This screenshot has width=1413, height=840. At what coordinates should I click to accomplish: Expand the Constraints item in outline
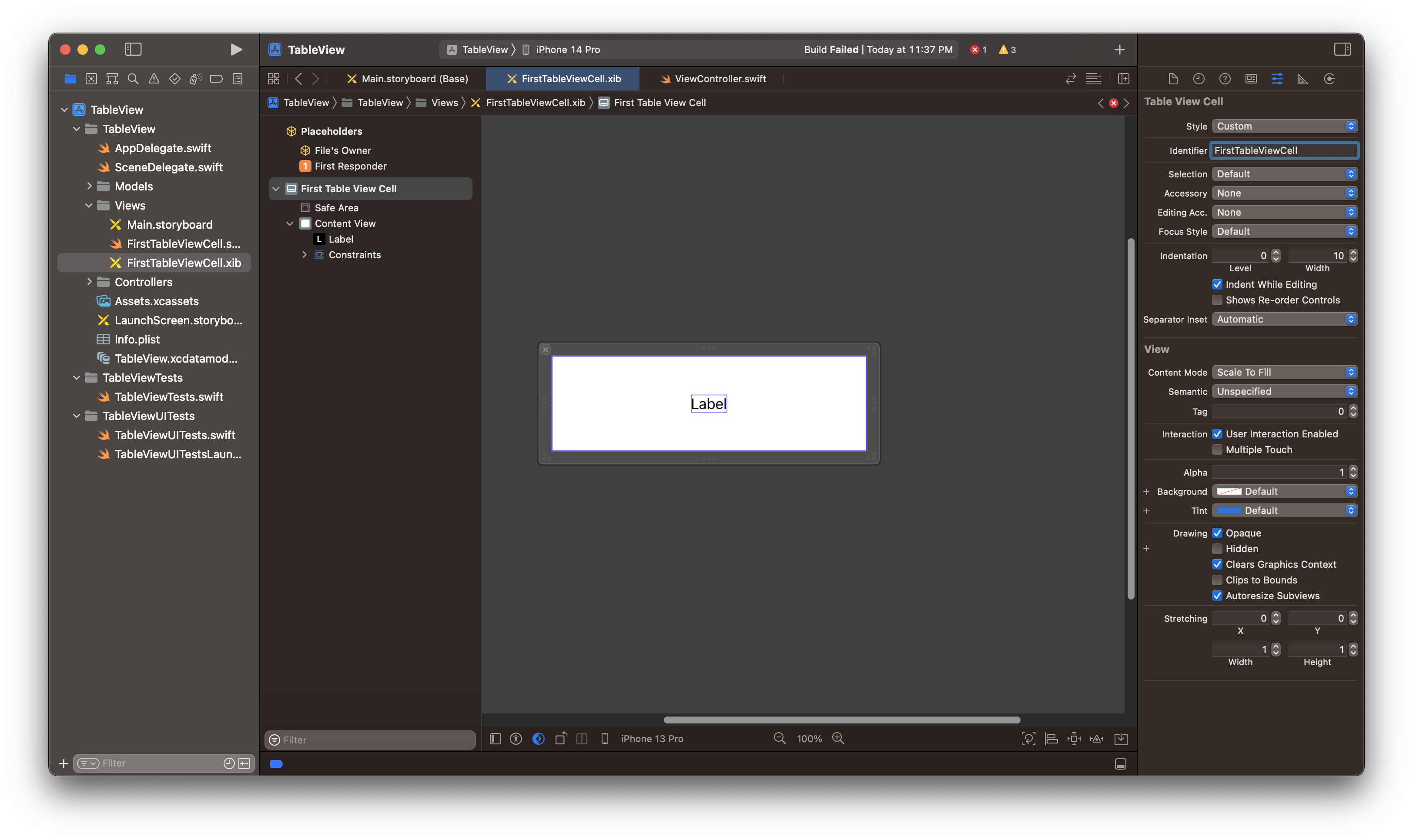point(304,255)
